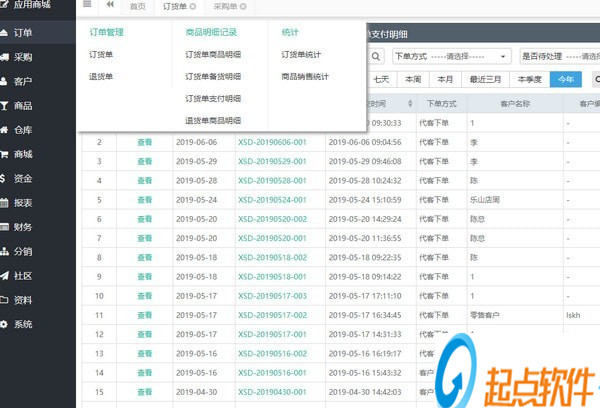This screenshot has width=600, height=408.
Task: Open the 采购 truck icon in sidebar
Action: [4, 57]
